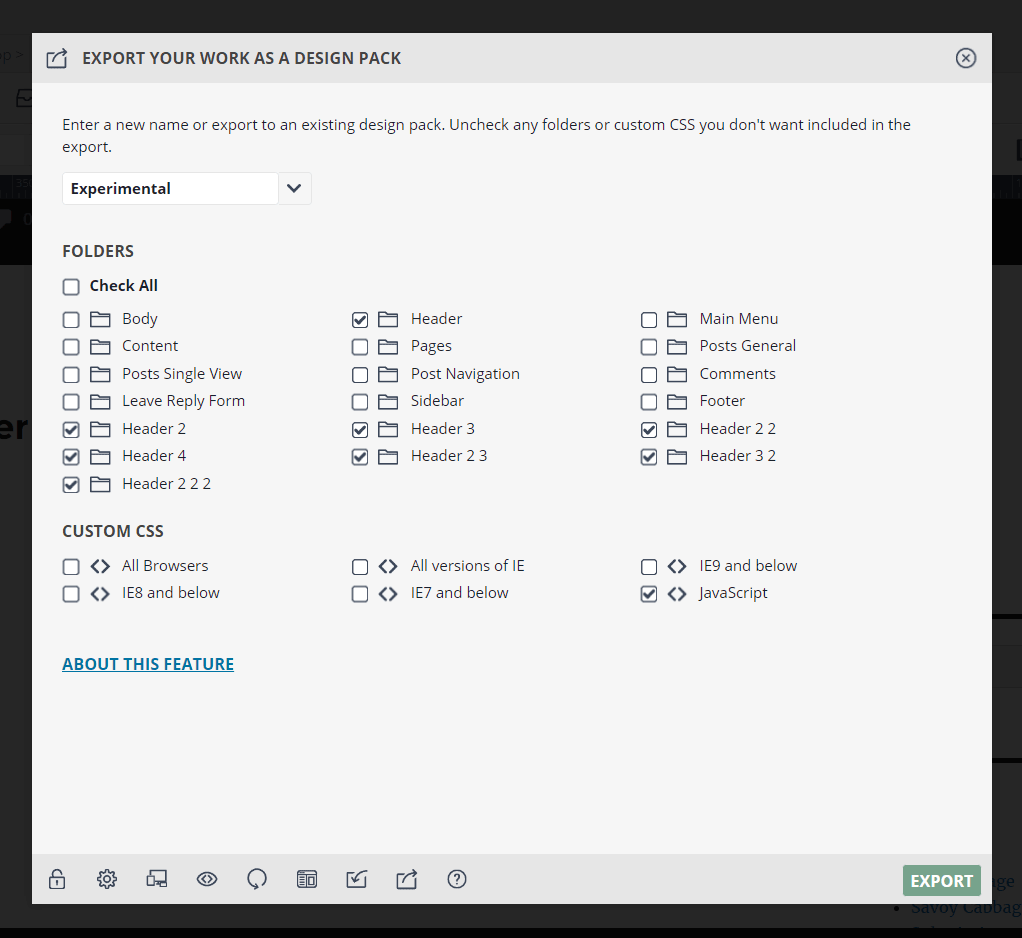Viewport: 1022px width, 938px height.
Task: Click the responsive devices icon
Action: click(x=156, y=879)
